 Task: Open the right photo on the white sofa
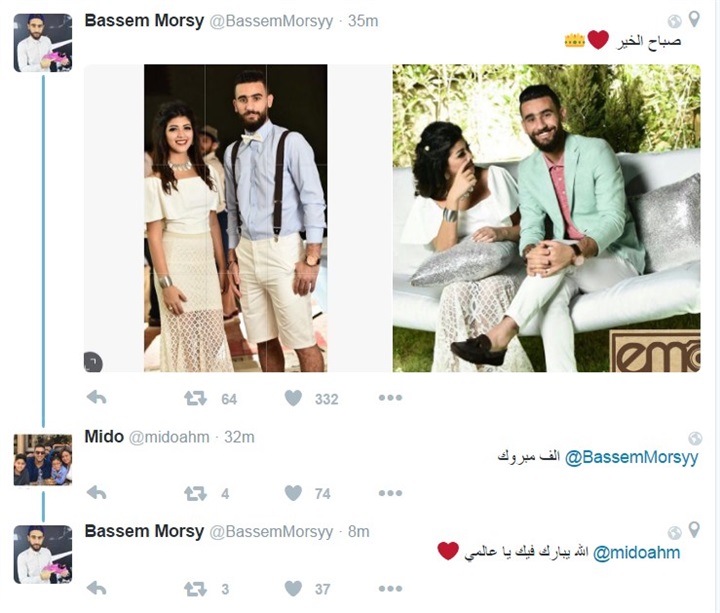(546, 218)
